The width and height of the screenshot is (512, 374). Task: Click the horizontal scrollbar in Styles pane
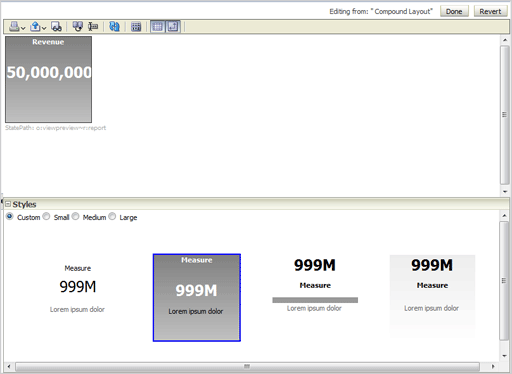tap(247, 366)
